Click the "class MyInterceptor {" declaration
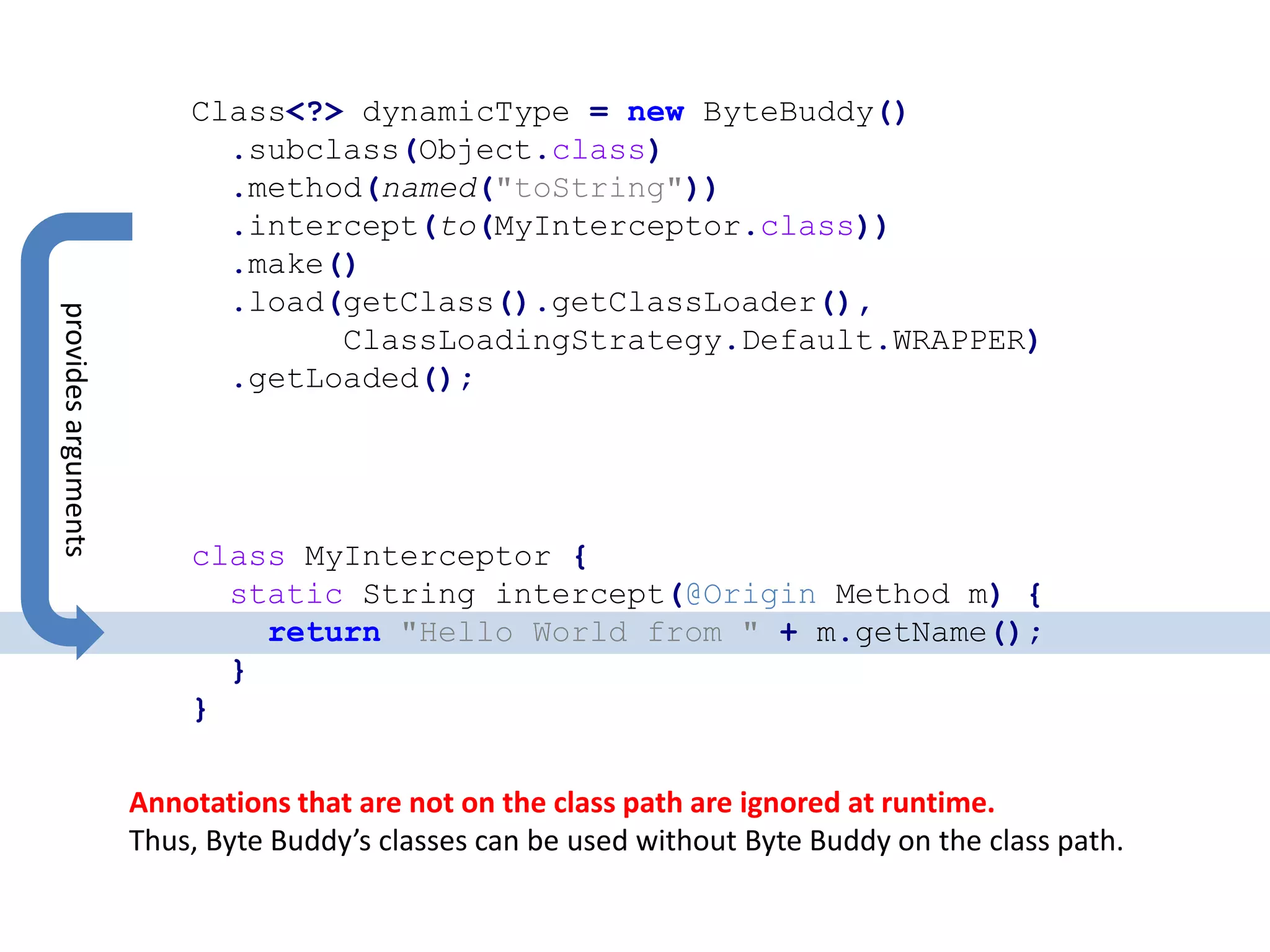Viewport: 1270px width, 952px height. click(x=389, y=557)
